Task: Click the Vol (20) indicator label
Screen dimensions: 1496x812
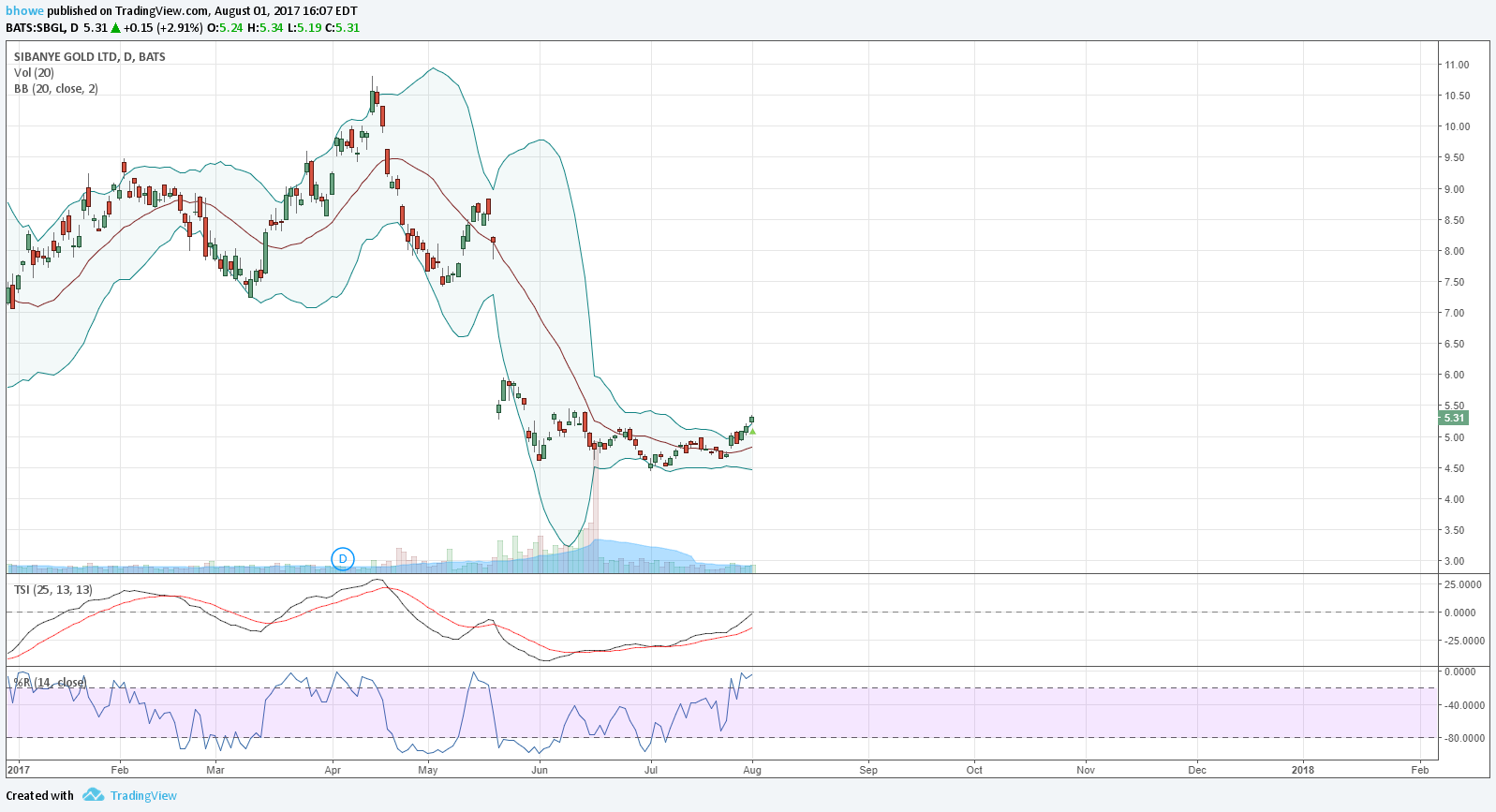Action: tap(34, 72)
